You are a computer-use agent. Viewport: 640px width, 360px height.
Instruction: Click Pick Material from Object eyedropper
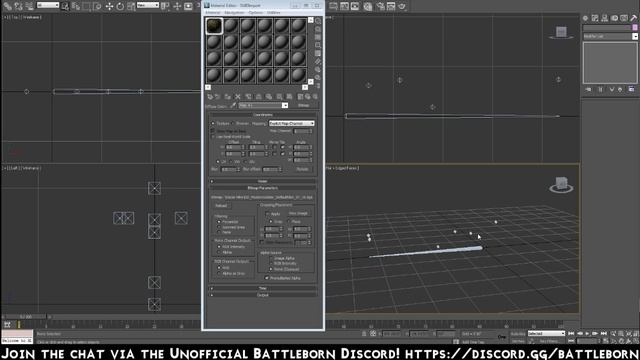point(233,105)
